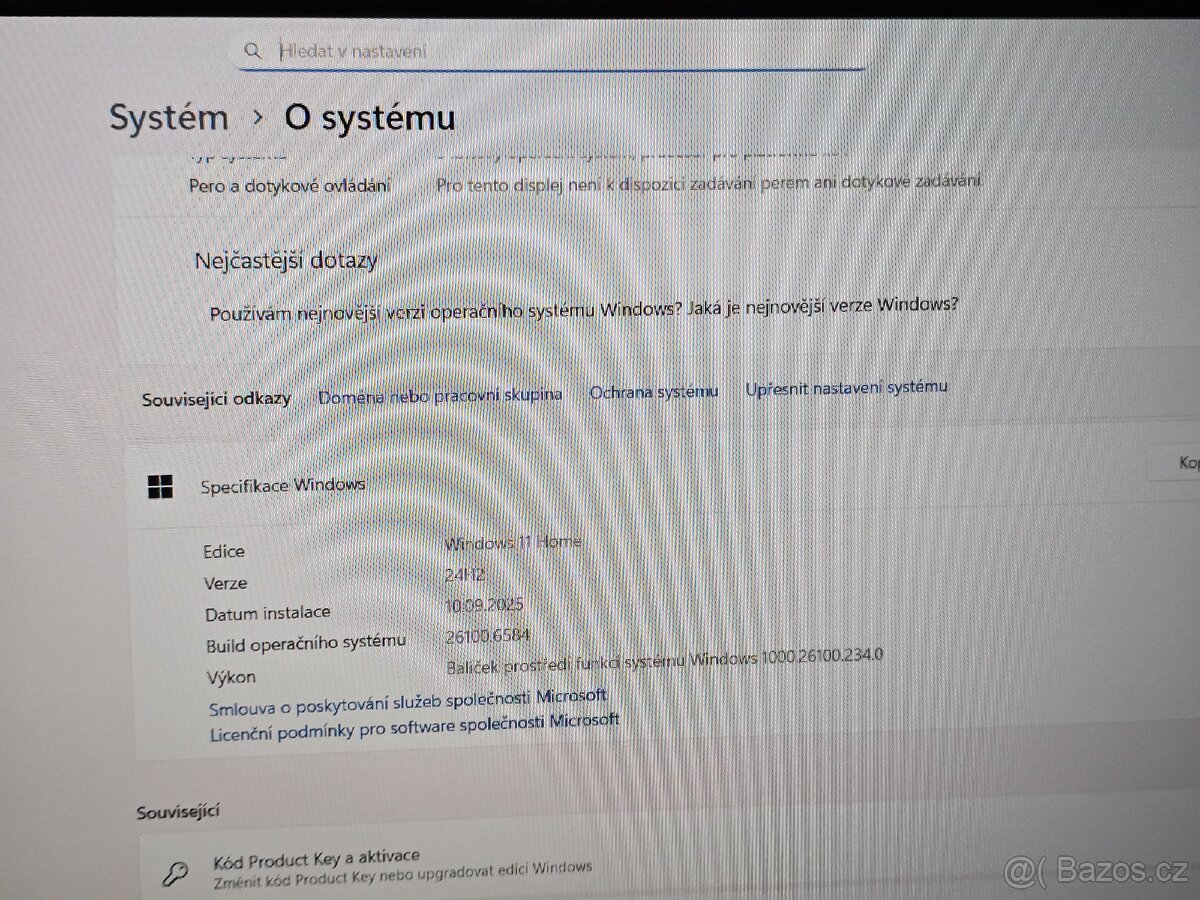Image resolution: width=1200 pixels, height=900 pixels.
Task: Click the Specifikace Windows section header
Action: coord(281,485)
